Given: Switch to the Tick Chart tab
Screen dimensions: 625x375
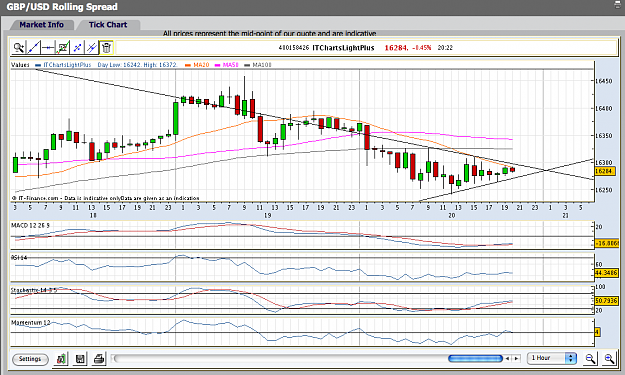Looking at the screenshot, I should pos(108,25).
